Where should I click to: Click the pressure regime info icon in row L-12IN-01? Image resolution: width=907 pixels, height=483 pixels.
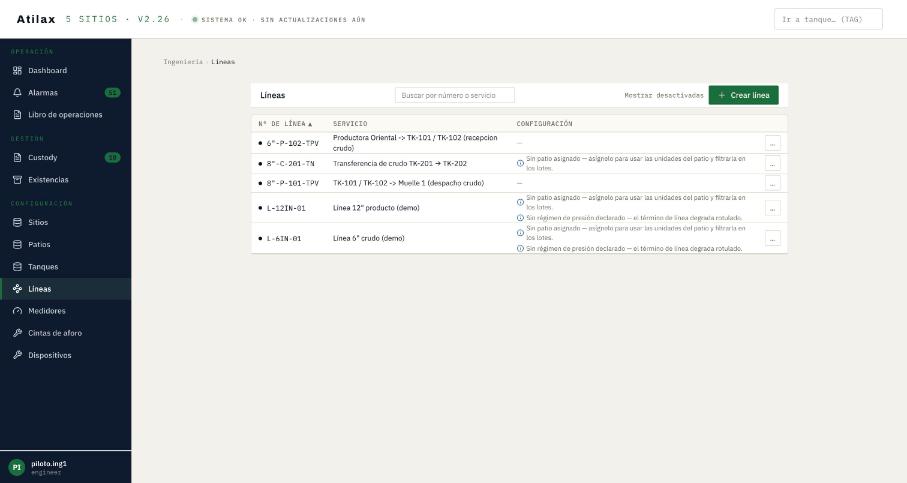[520, 218]
